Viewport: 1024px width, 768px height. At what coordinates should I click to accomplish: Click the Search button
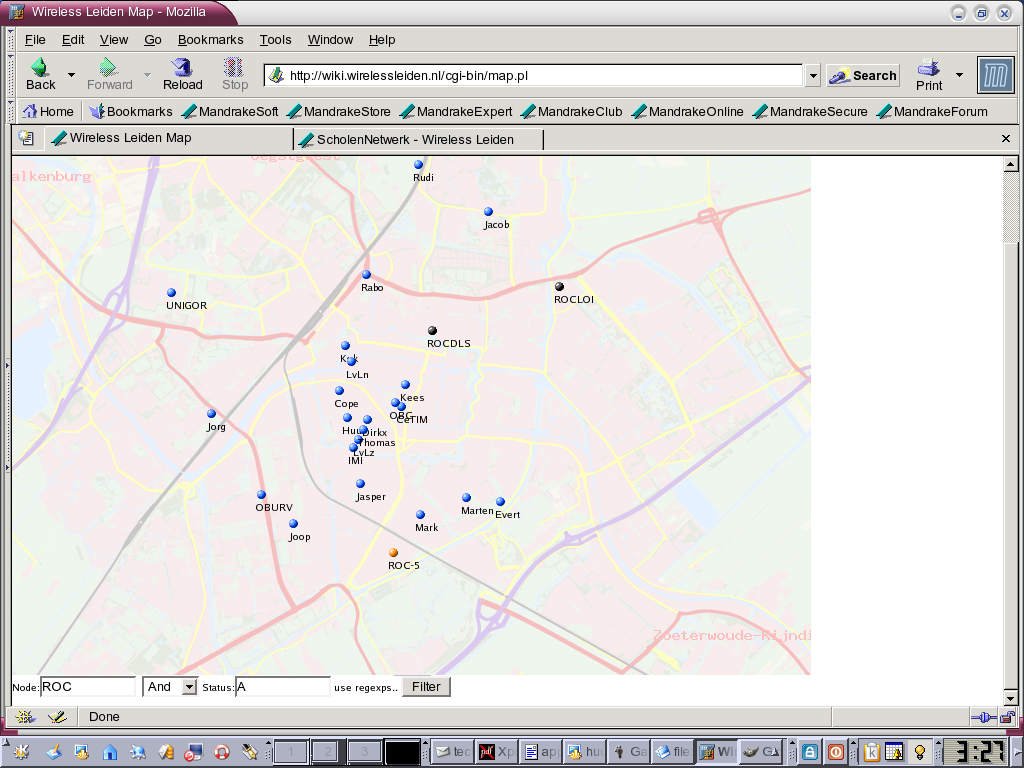coord(864,75)
